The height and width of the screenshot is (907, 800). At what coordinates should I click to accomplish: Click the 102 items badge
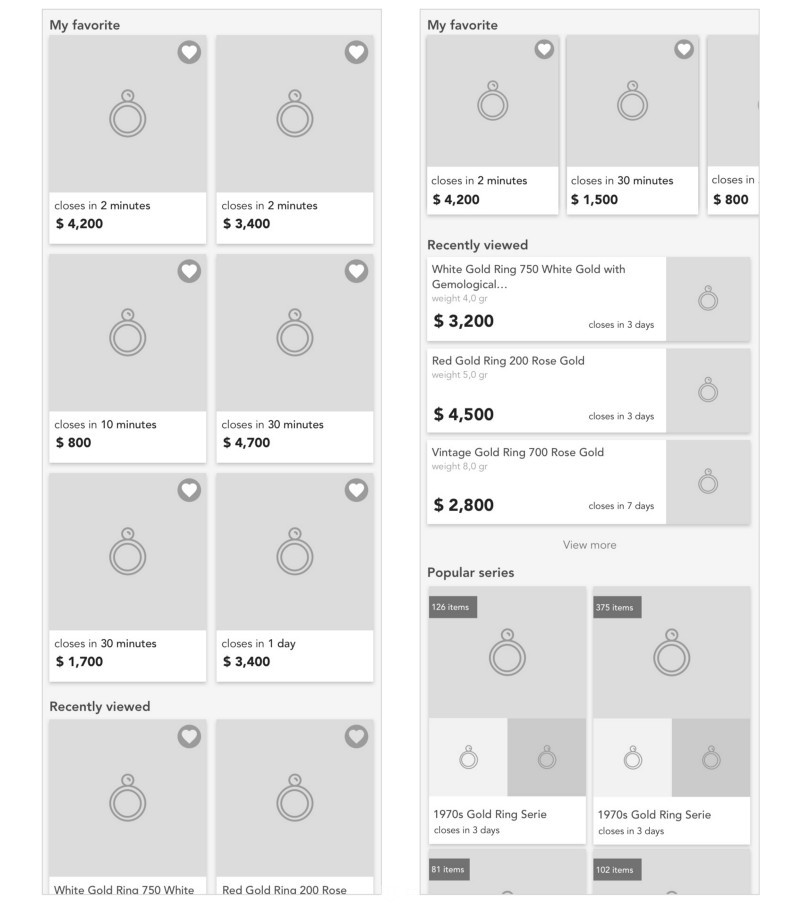617,870
